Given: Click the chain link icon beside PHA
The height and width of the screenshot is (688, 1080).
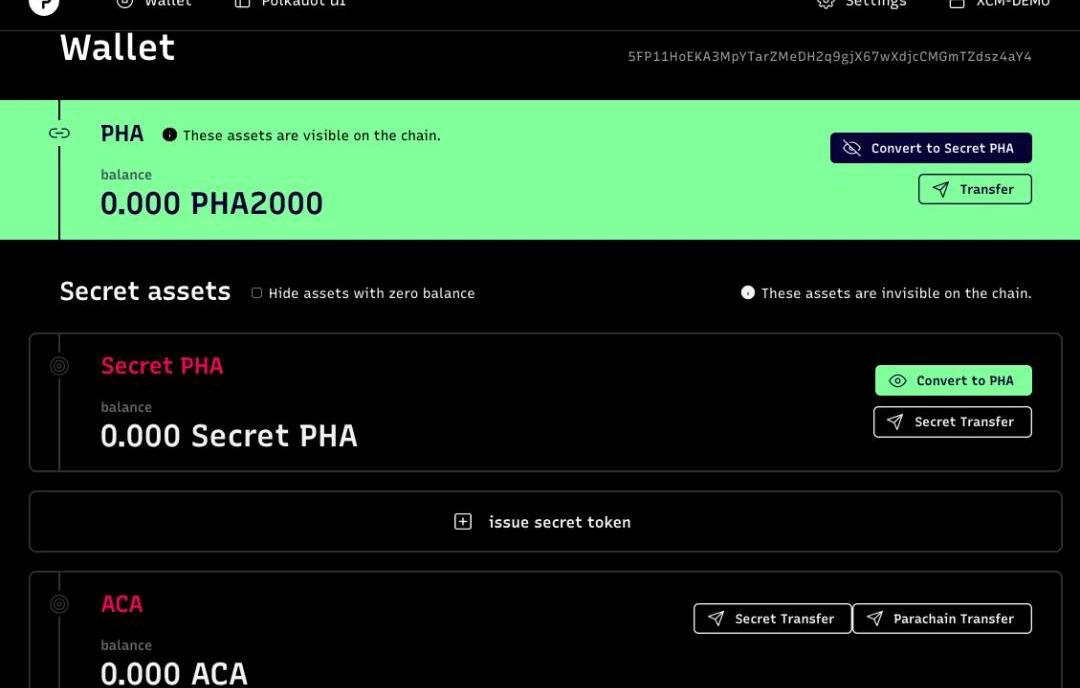Looking at the screenshot, I should (59, 133).
